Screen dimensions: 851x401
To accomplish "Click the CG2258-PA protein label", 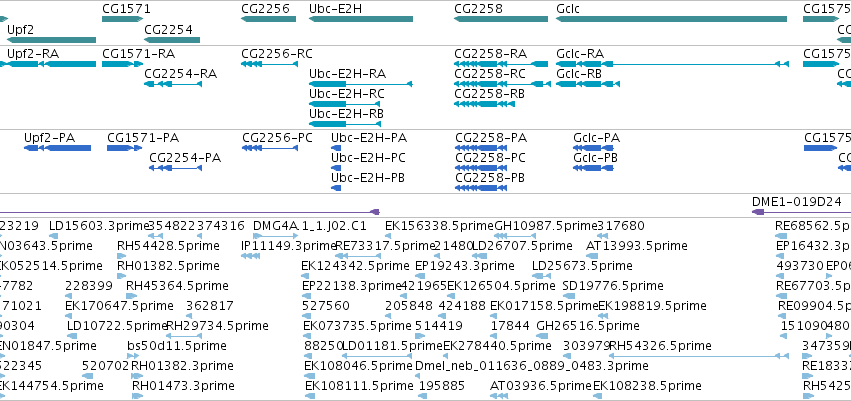I will point(490,138).
